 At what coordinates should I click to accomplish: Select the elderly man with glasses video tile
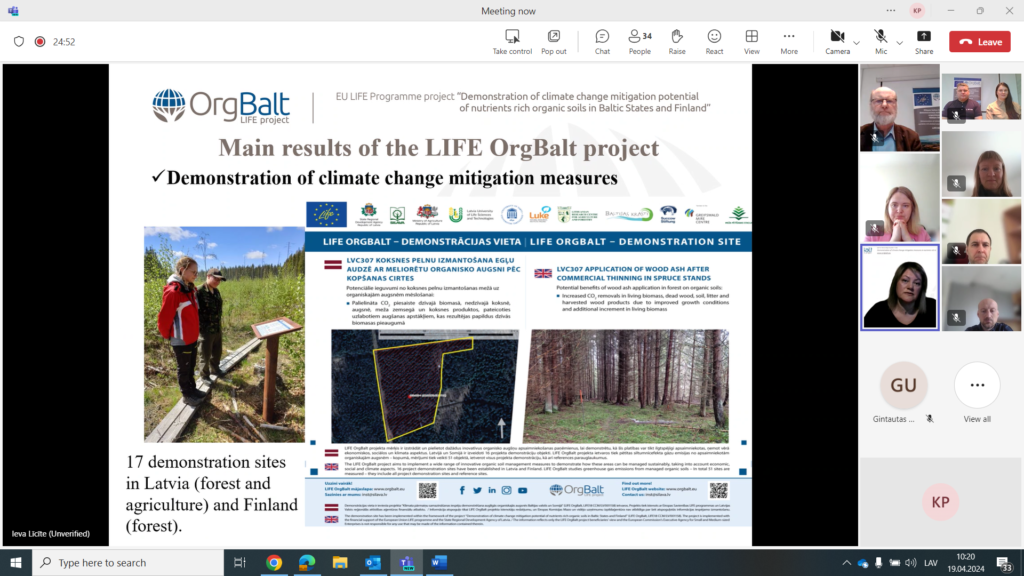900,108
